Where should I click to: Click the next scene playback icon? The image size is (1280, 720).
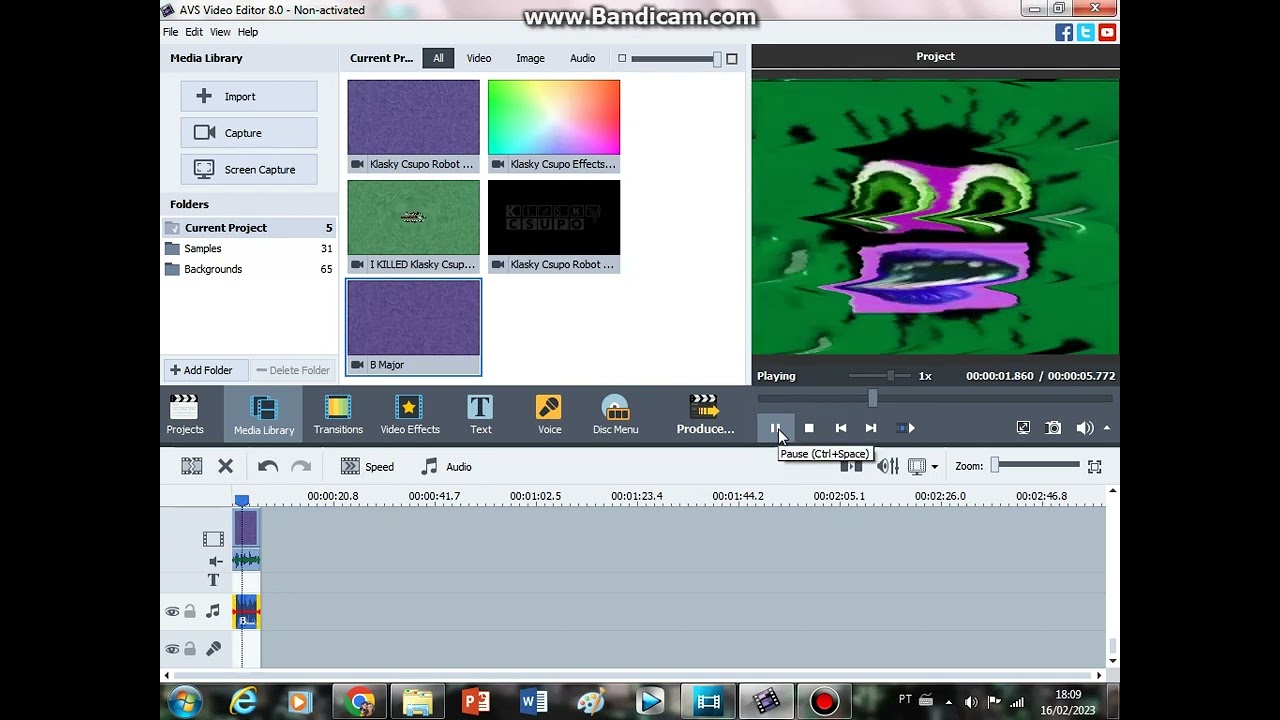[x=906, y=428]
